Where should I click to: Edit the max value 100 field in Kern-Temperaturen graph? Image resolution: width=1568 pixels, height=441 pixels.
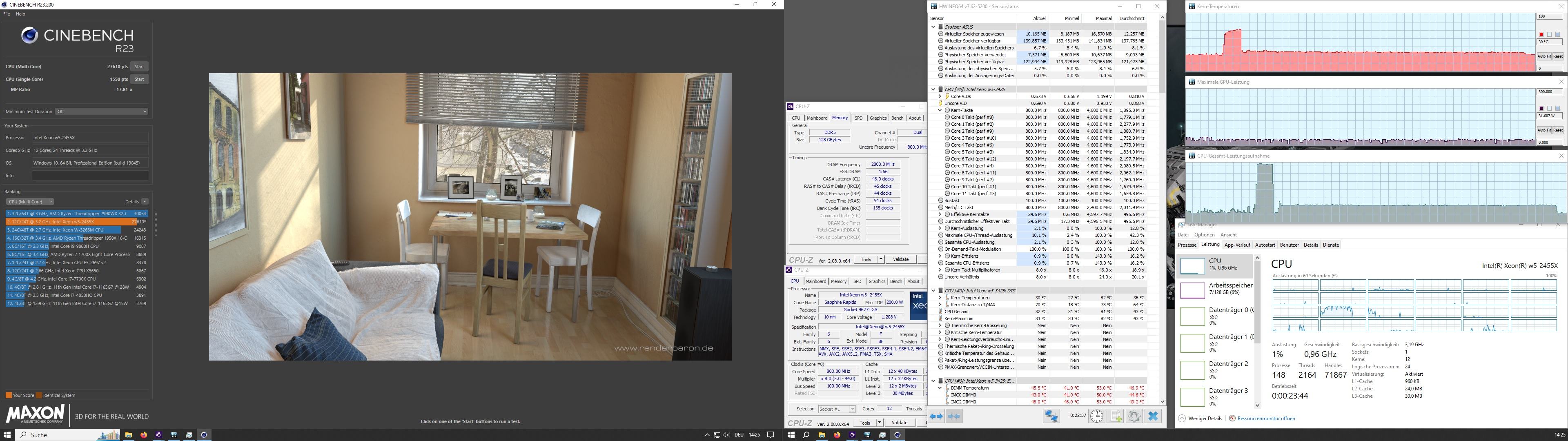1550,16
